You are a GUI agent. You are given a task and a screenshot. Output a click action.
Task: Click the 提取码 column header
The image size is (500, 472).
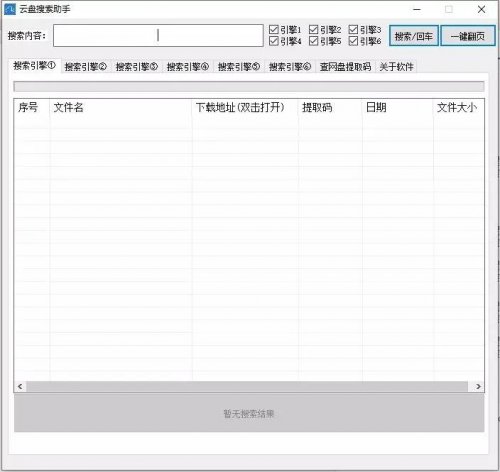pos(330,107)
